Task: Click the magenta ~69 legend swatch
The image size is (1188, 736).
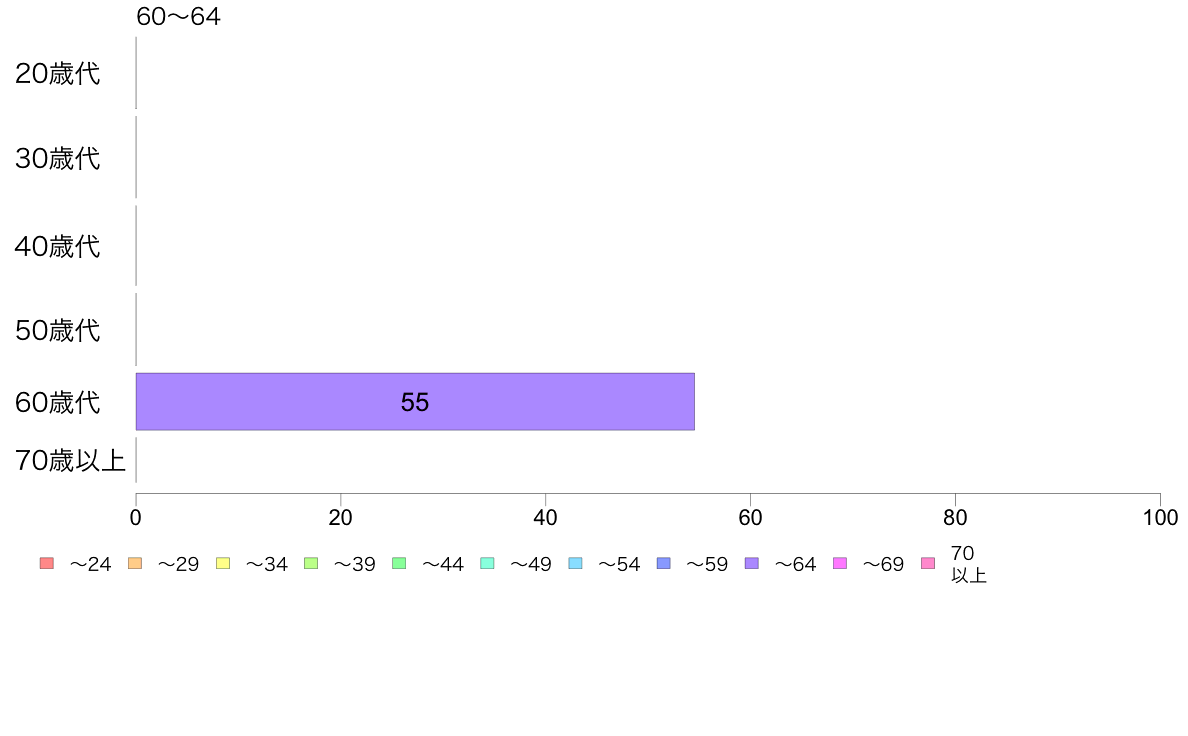Action: pos(839,563)
